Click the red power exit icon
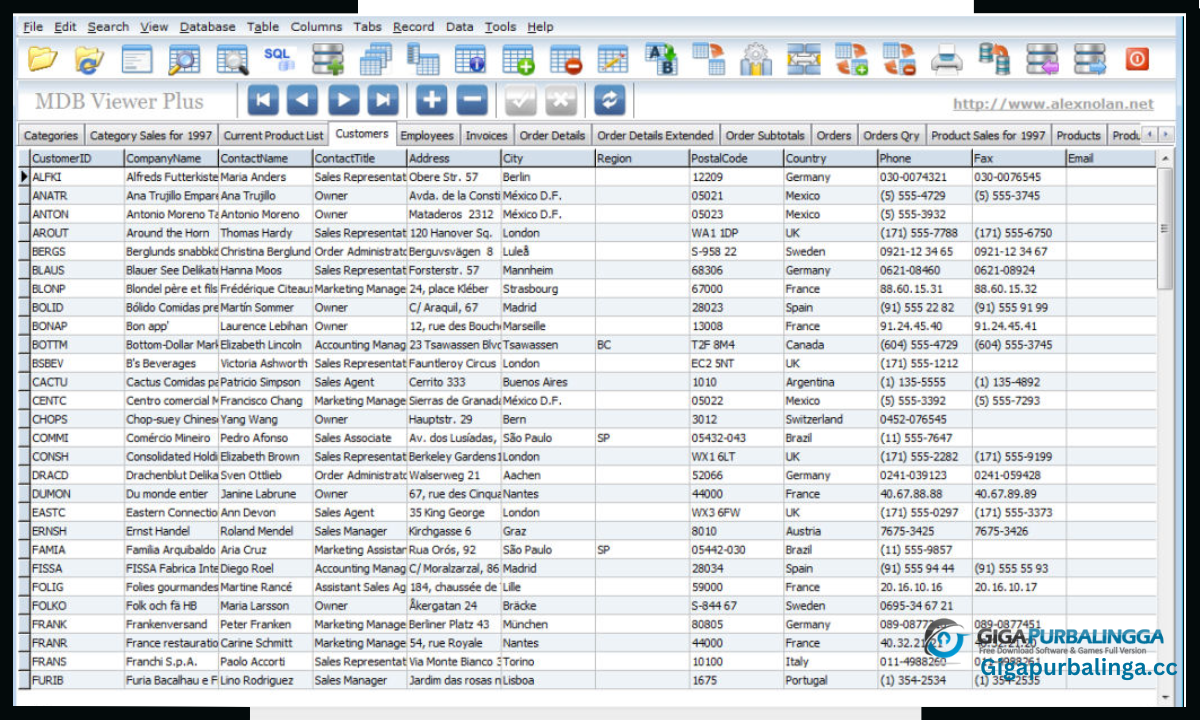1200x720 pixels. click(1137, 60)
